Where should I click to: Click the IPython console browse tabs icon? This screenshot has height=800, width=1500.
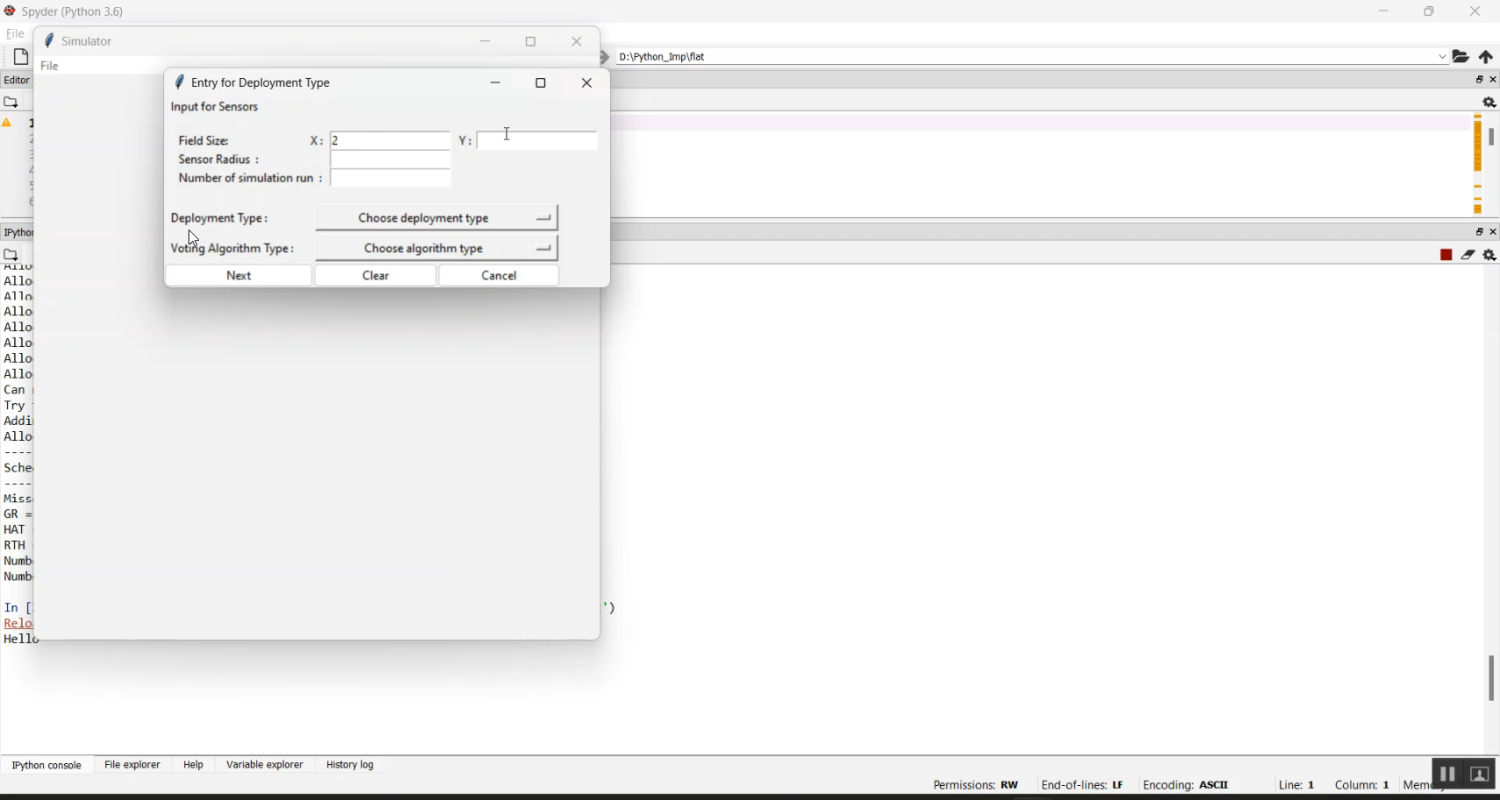(x=11, y=255)
